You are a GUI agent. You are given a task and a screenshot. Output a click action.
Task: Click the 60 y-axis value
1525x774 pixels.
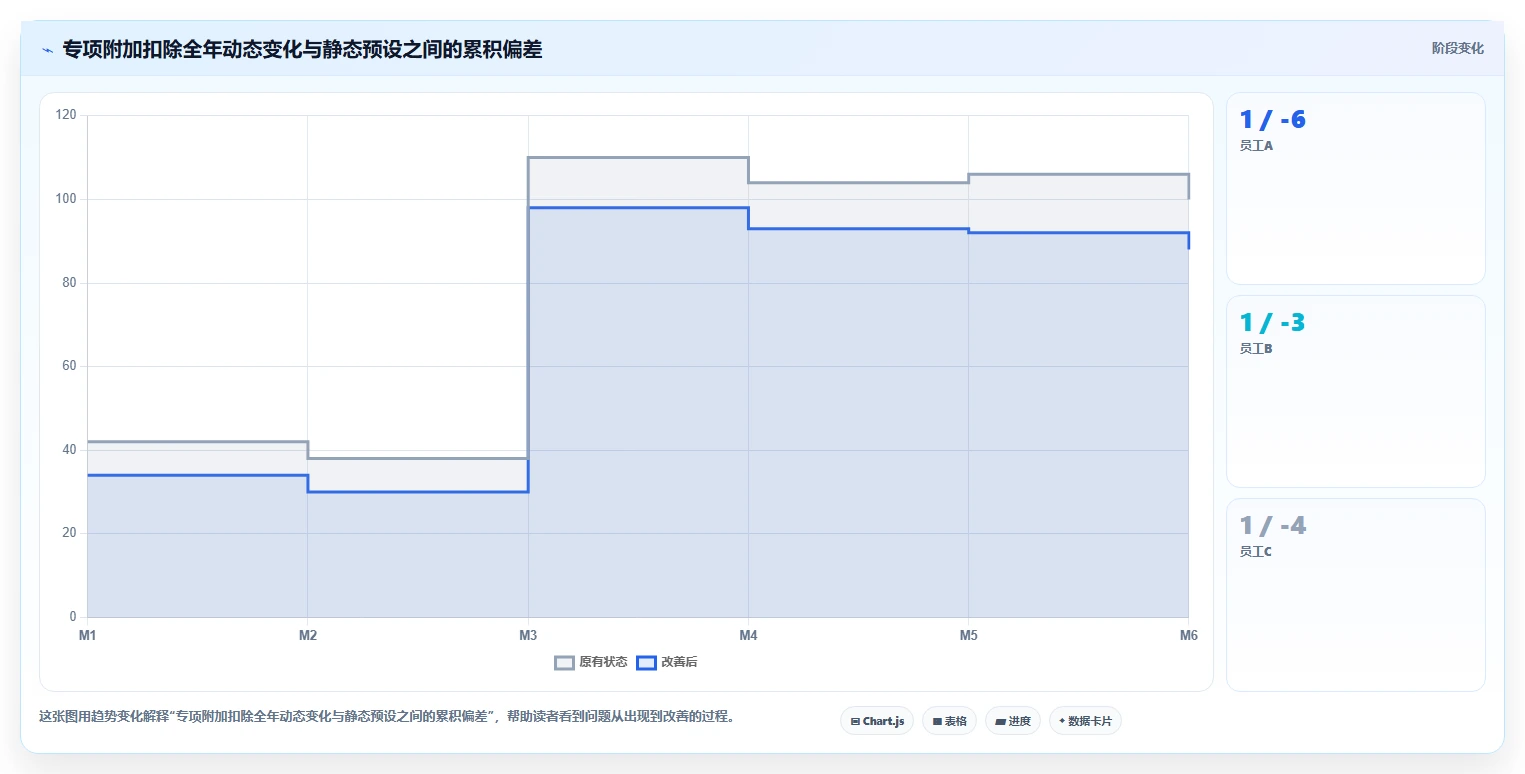point(69,366)
